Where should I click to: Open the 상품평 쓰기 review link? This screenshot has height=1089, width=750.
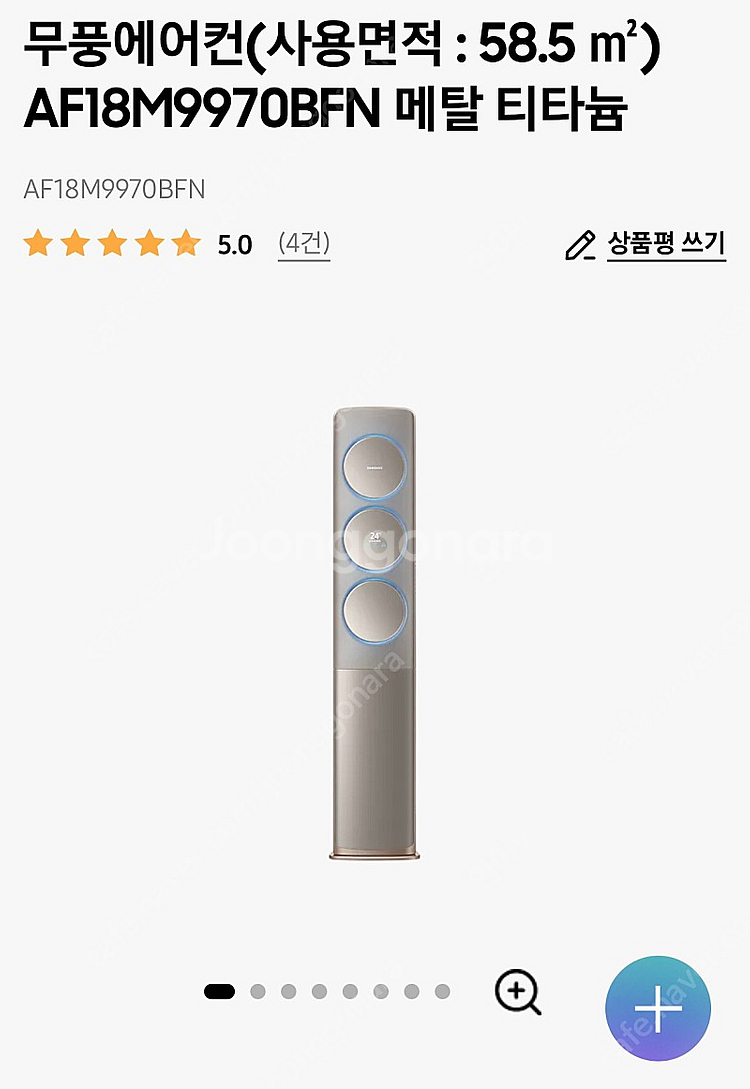(666, 244)
